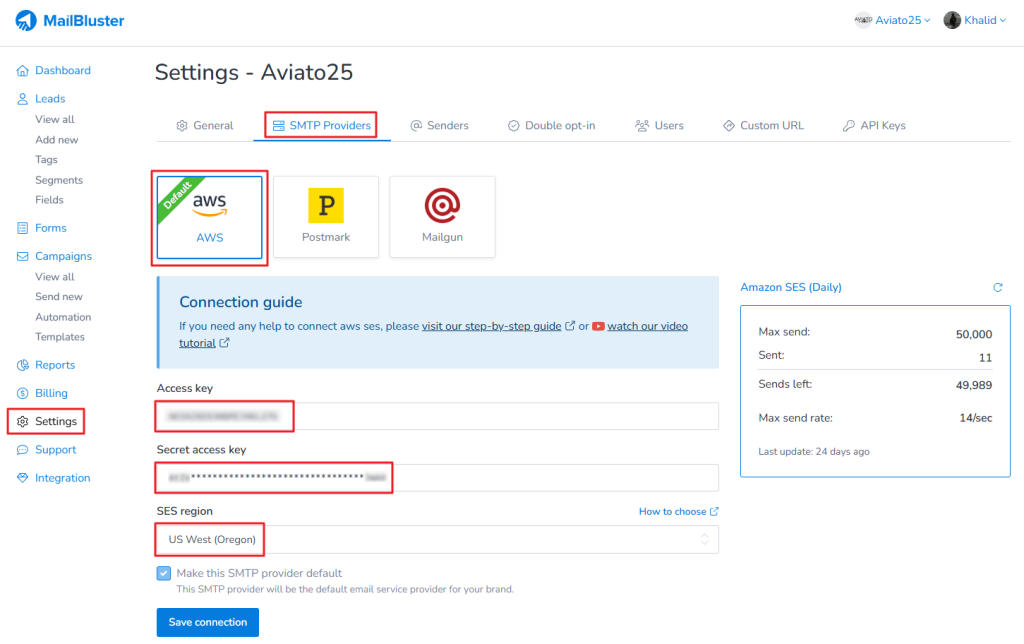
Task: Click the Billing dollar icon
Action: [x=23, y=393]
